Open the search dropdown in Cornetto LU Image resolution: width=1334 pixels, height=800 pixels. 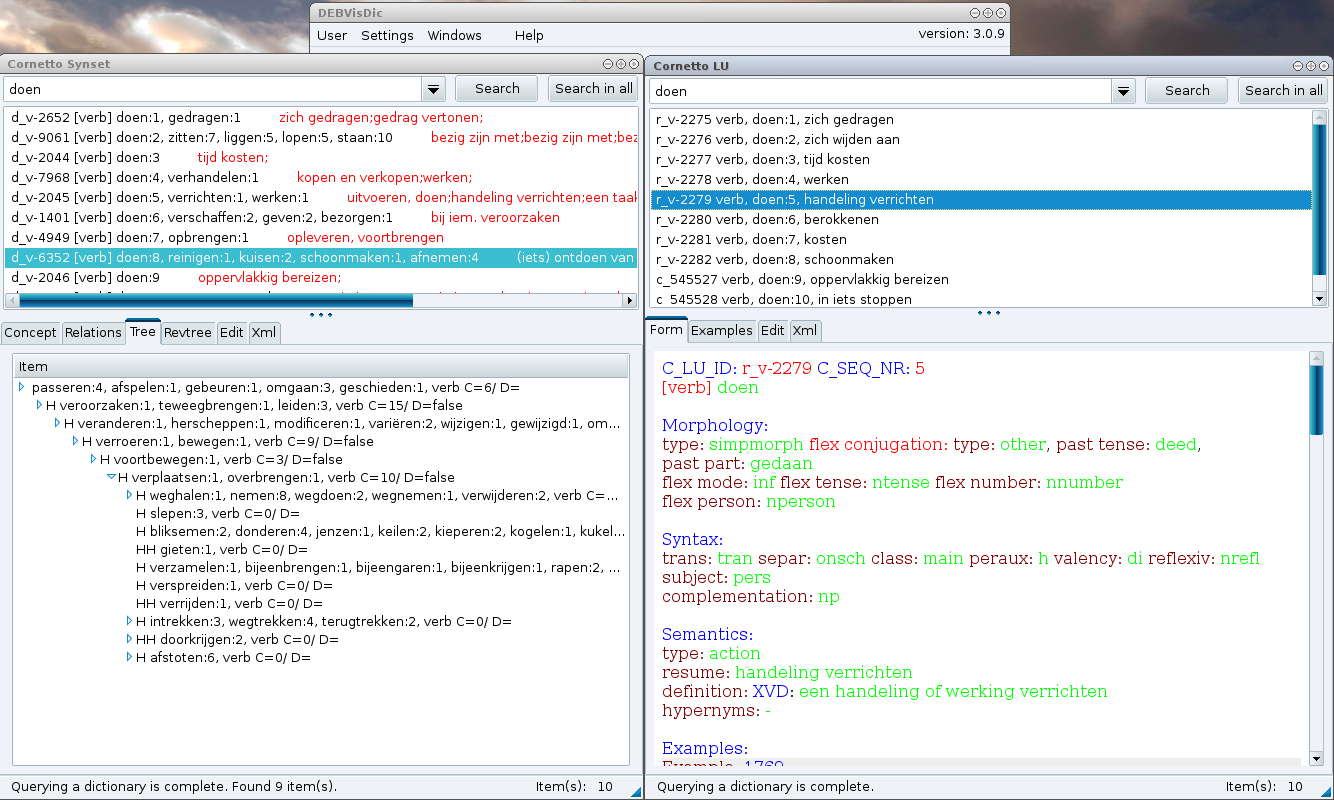click(x=1124, y=91)
